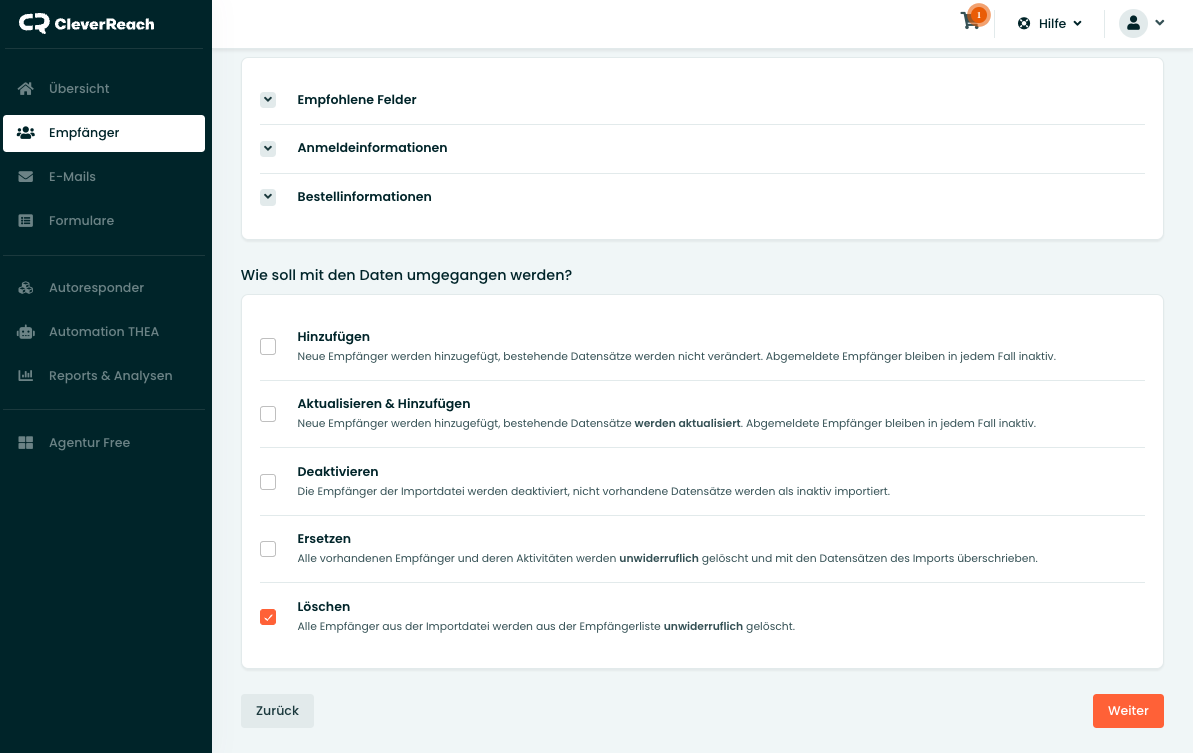Click the Automation THEA robot icon
The image size is (1193, 753).
pos(27,332)
